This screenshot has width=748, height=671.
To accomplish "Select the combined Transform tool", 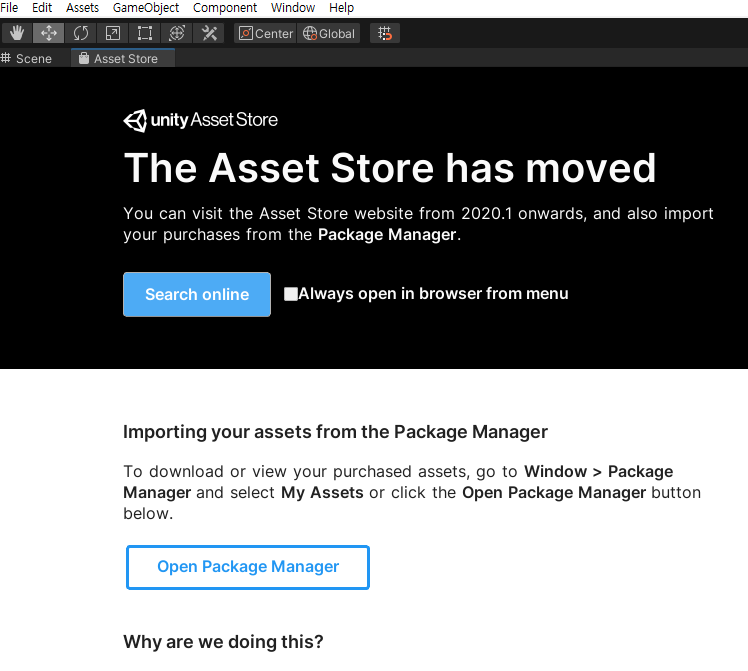I will [x=177, y=33].
